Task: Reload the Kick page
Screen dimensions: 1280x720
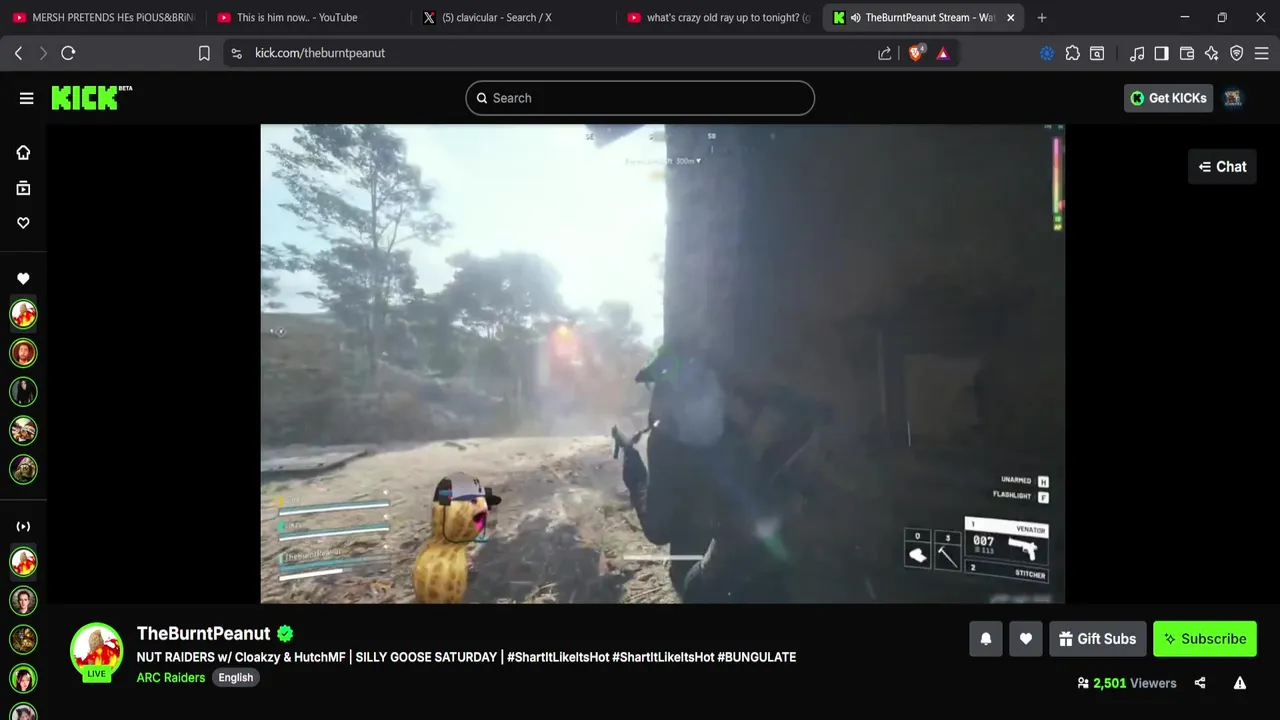Action: pos(68,53)
